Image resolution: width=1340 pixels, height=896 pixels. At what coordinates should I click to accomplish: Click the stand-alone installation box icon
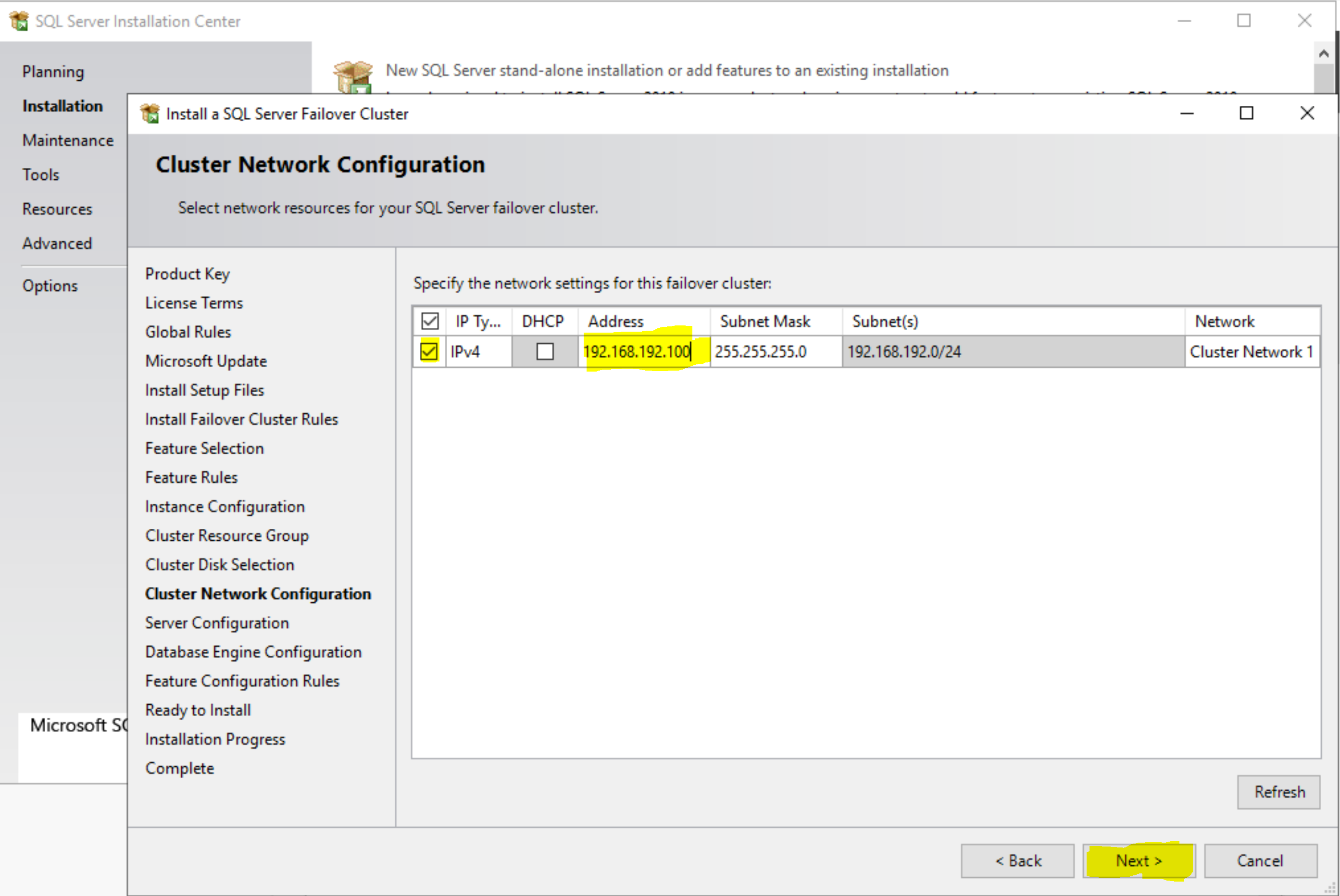[x=352, y=77]
